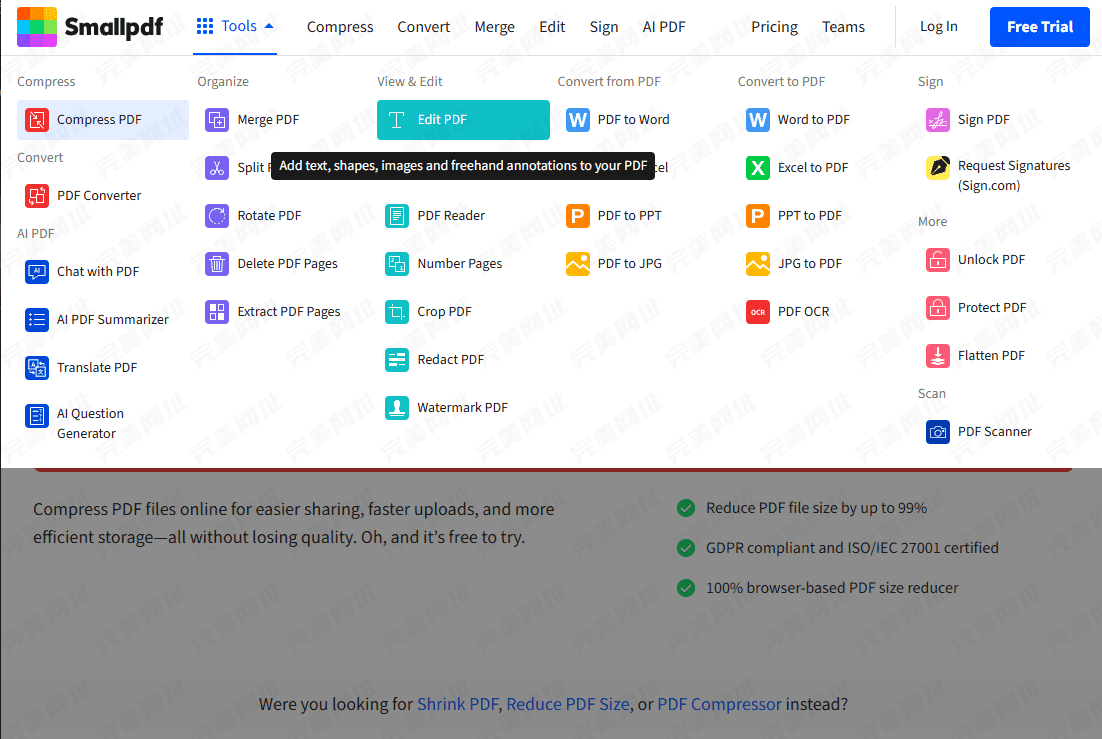Click the PDF to PPT icon

pos(578,215)
